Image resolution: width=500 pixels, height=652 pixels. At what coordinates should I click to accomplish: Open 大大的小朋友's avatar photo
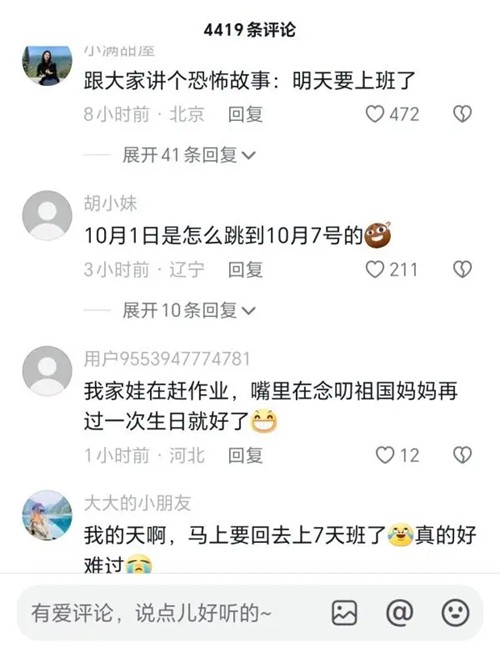tap(47, 515)
